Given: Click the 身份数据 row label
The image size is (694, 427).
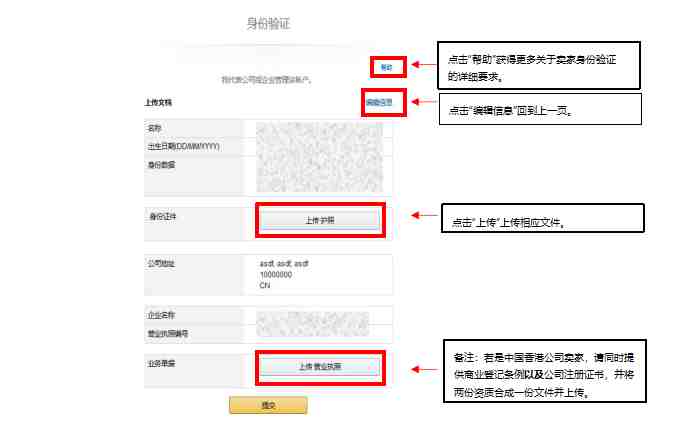Looking at the screenshot, I should pyautogui.click(x=160, y=165).
